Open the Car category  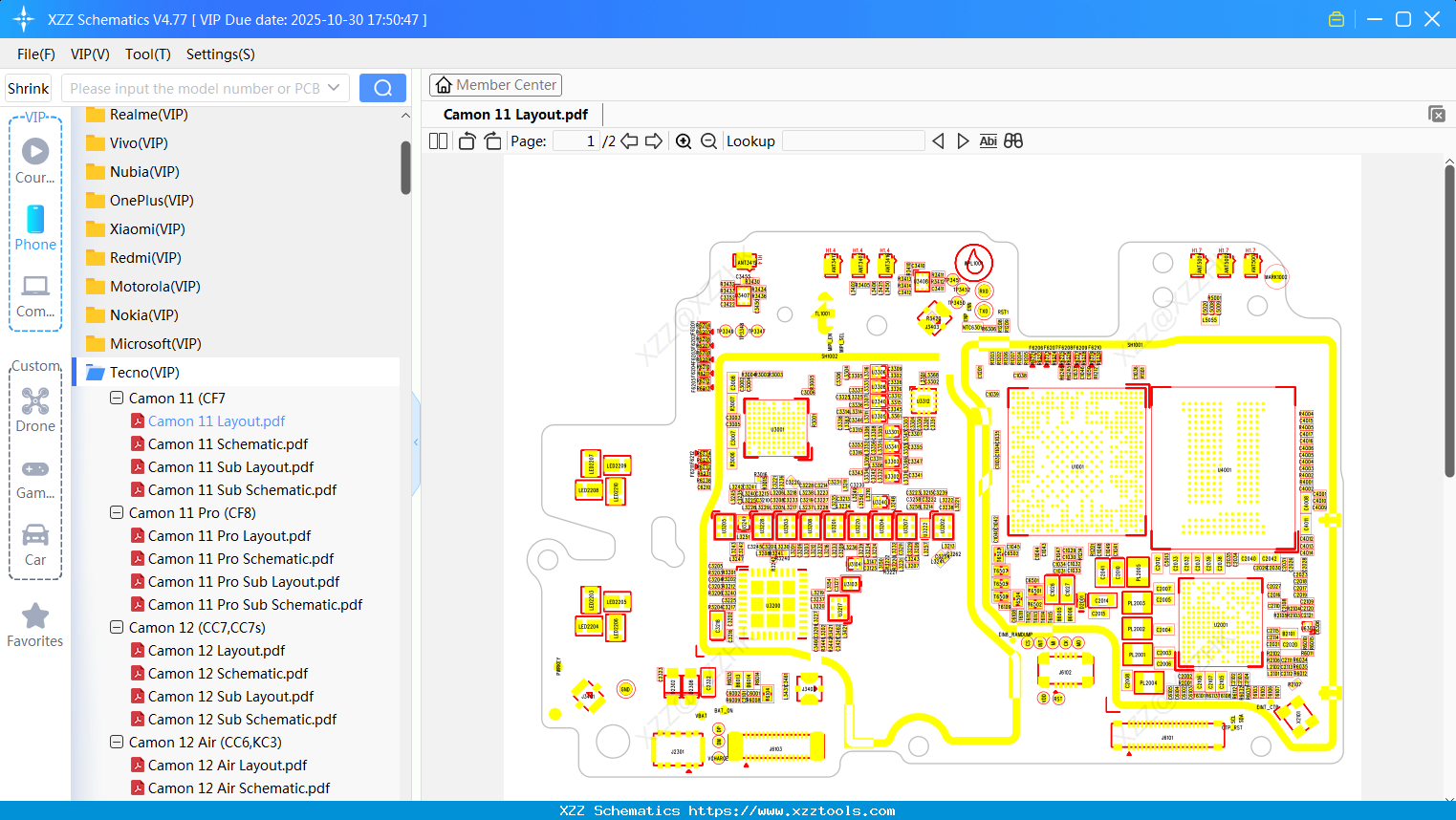point(35,544)
